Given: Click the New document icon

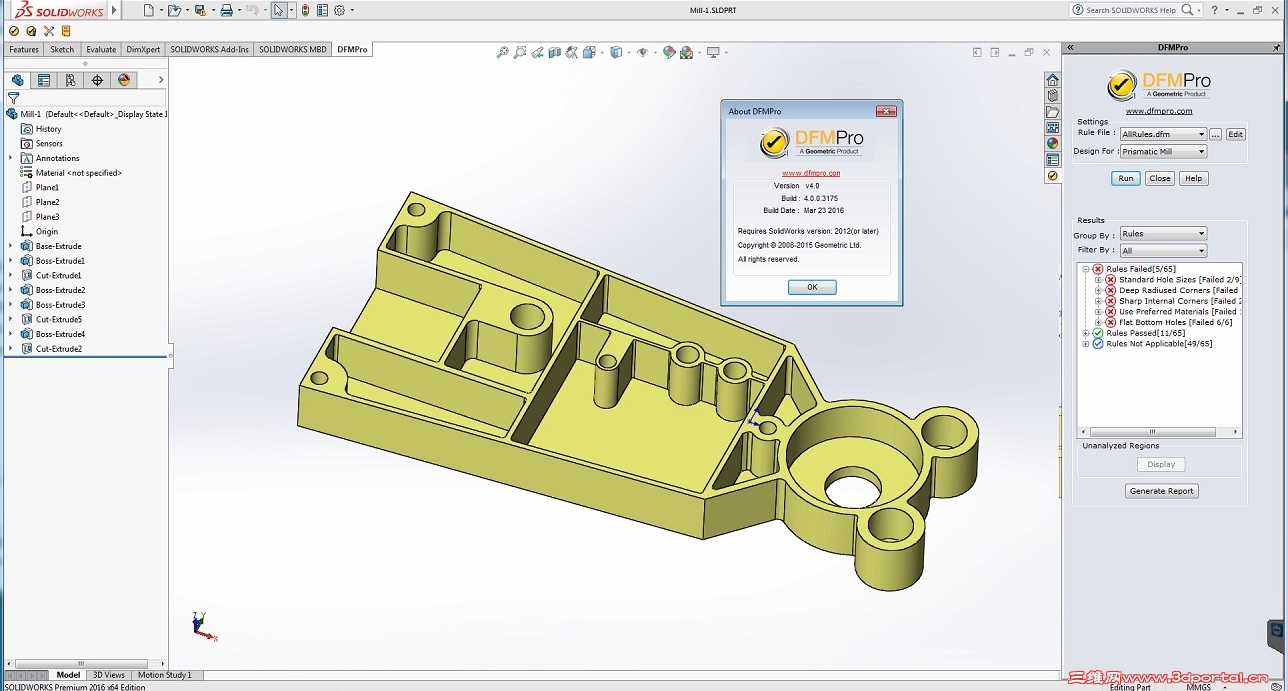Looking at the screenshot, I should coord(148,10).
